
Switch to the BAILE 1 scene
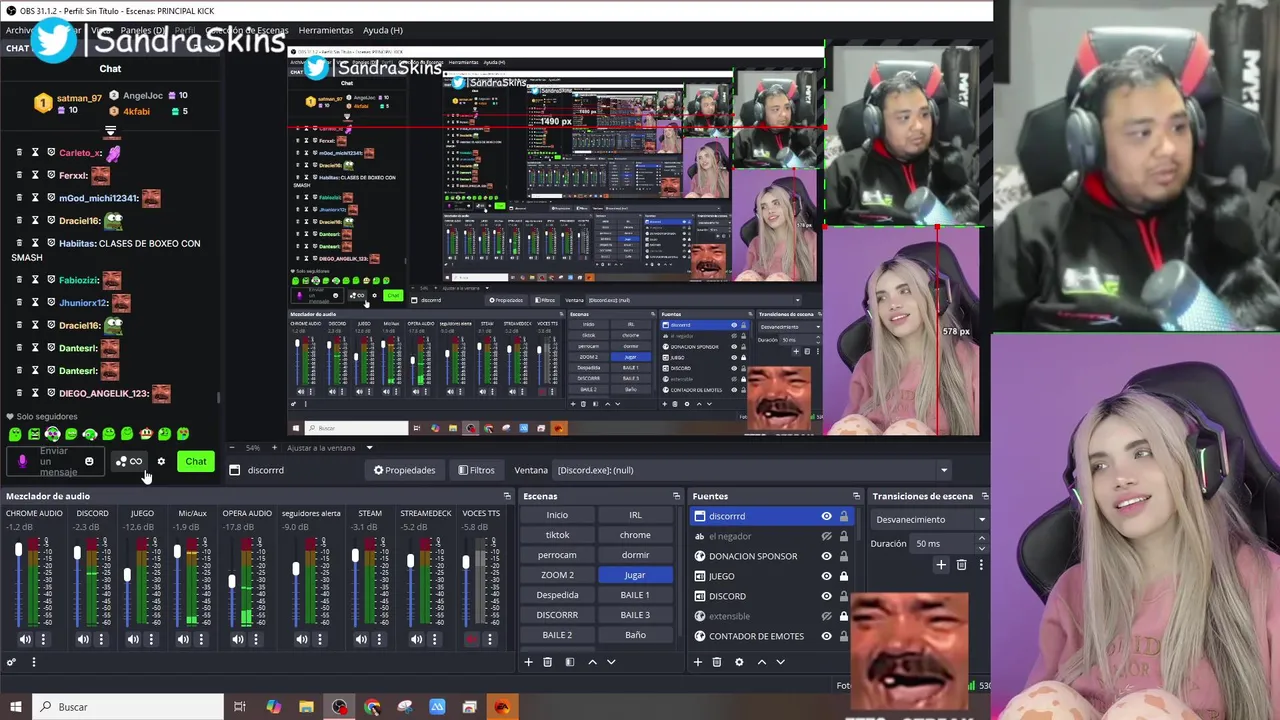point(635,595)
